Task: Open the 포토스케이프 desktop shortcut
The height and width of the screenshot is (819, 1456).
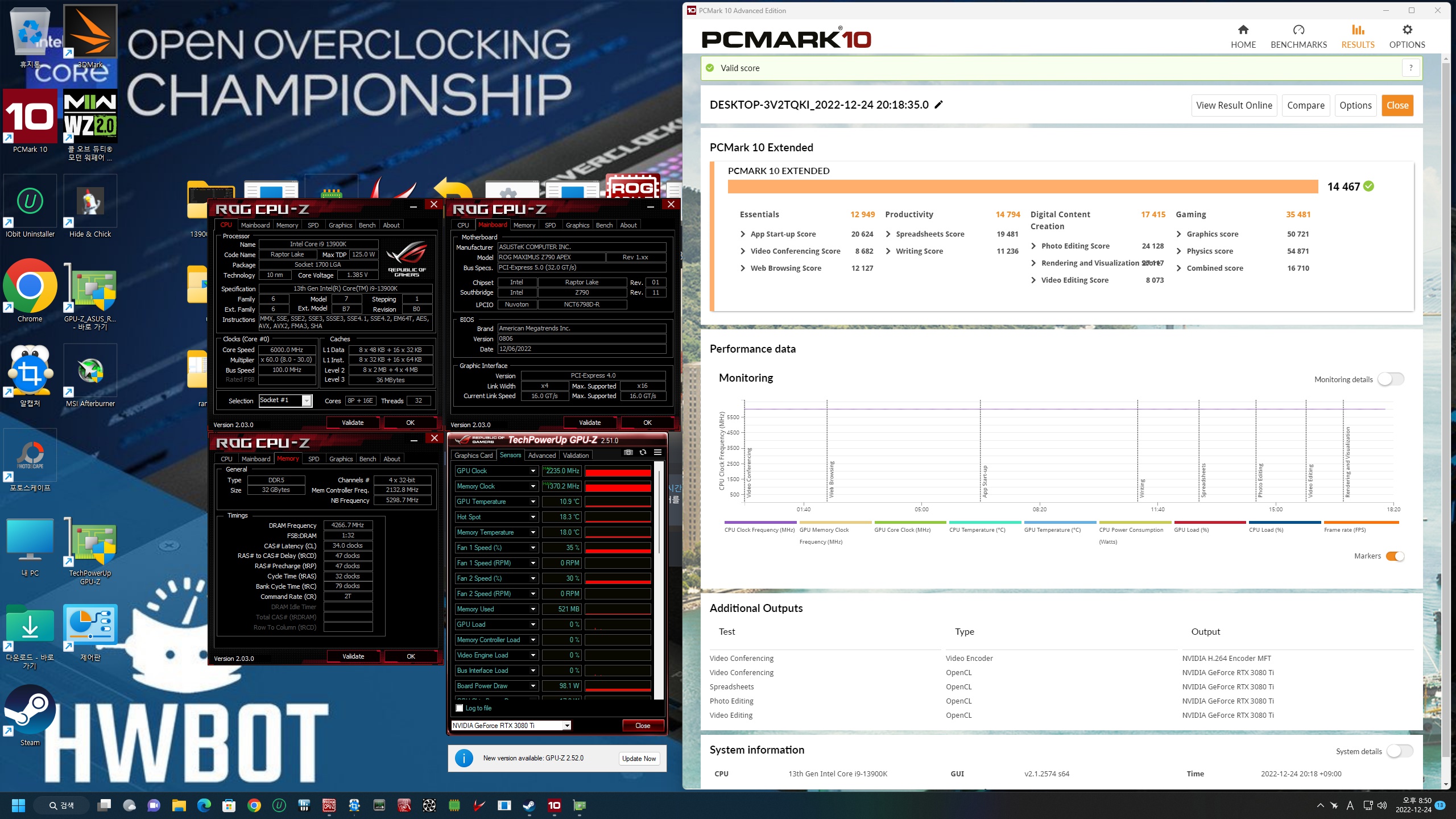Action: 30,461
